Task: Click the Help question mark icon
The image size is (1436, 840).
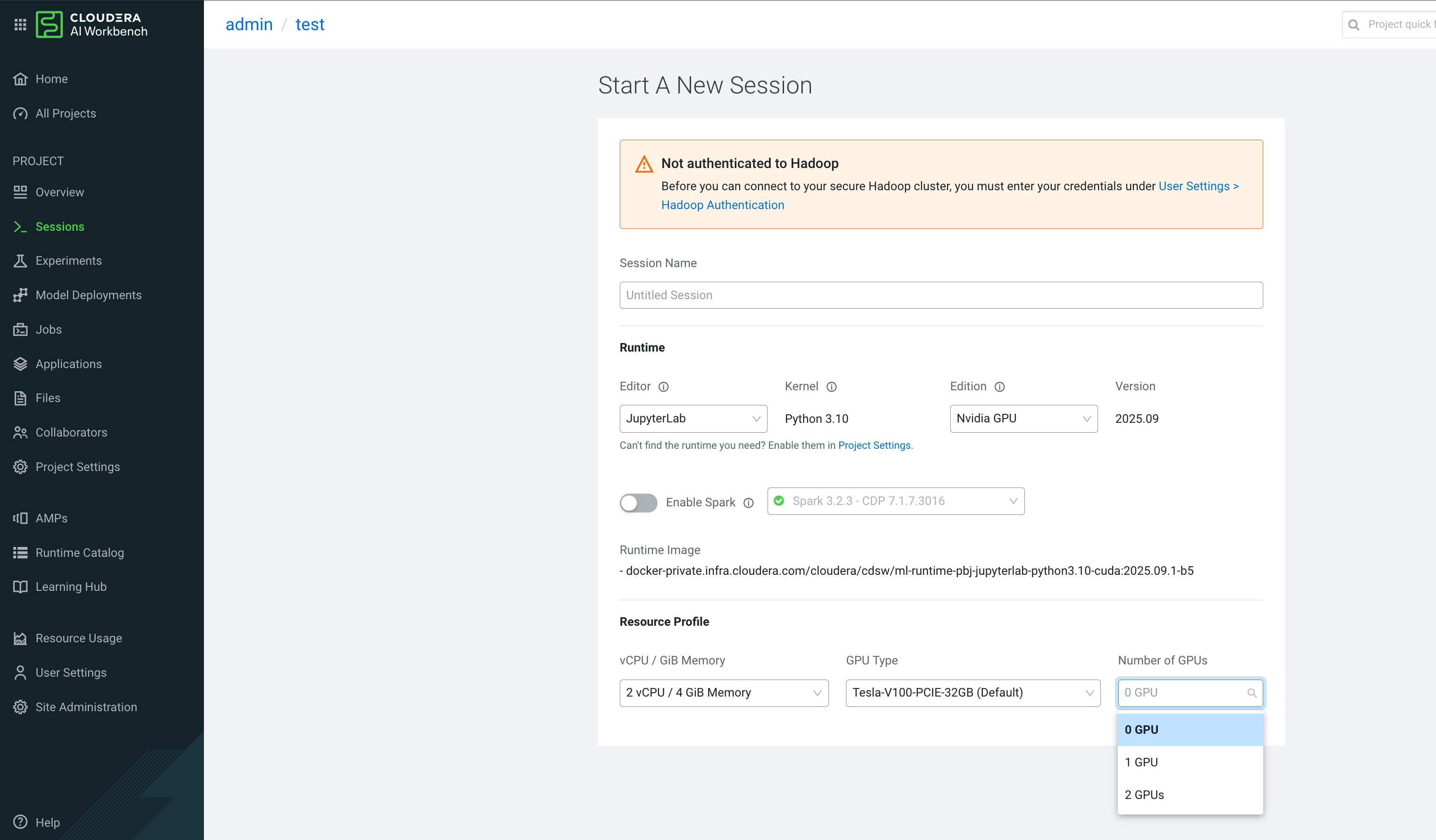Action: 20,821
